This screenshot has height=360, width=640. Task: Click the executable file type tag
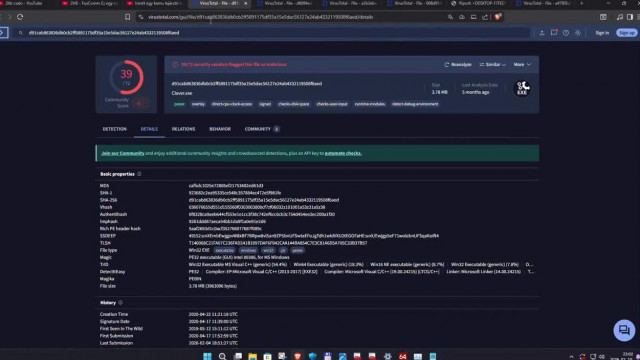tap(224, 250)
